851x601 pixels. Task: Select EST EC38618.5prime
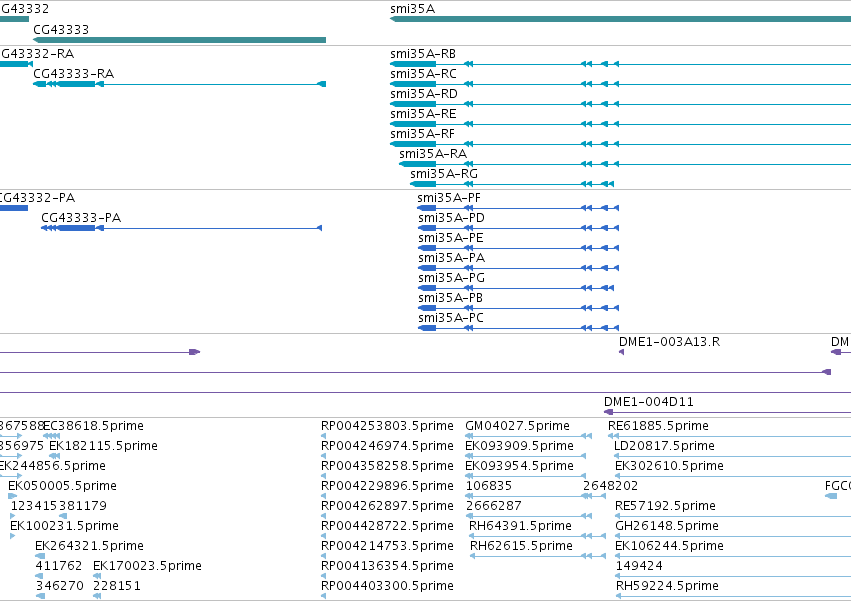[x=93, y=426]
